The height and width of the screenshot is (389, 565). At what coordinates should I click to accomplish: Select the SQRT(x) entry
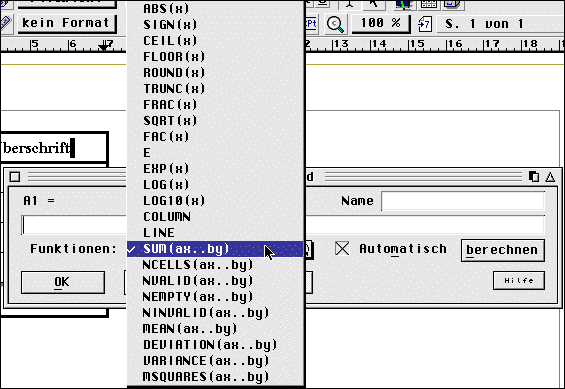click(216, 120)
